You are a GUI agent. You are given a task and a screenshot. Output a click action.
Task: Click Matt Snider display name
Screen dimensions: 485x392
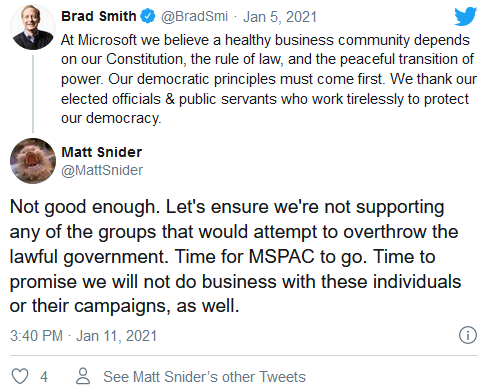pos(102,152)
